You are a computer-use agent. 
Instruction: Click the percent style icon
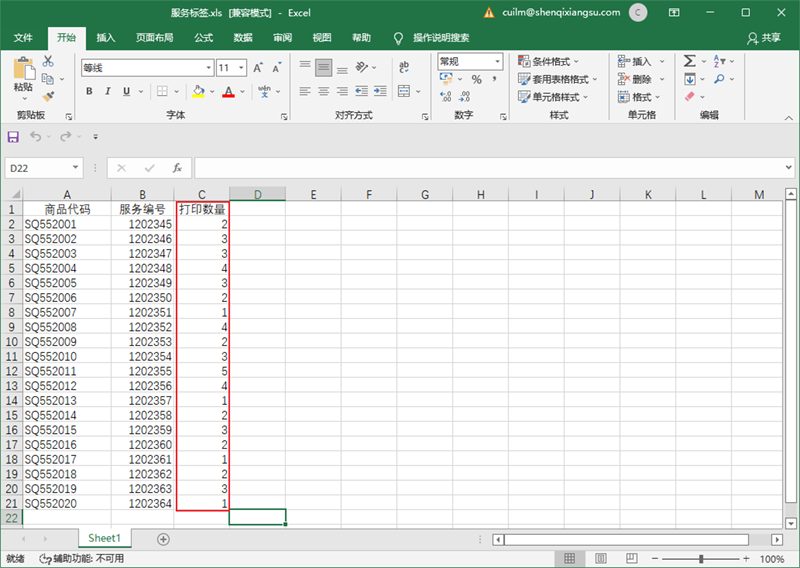tap(477, 80)
